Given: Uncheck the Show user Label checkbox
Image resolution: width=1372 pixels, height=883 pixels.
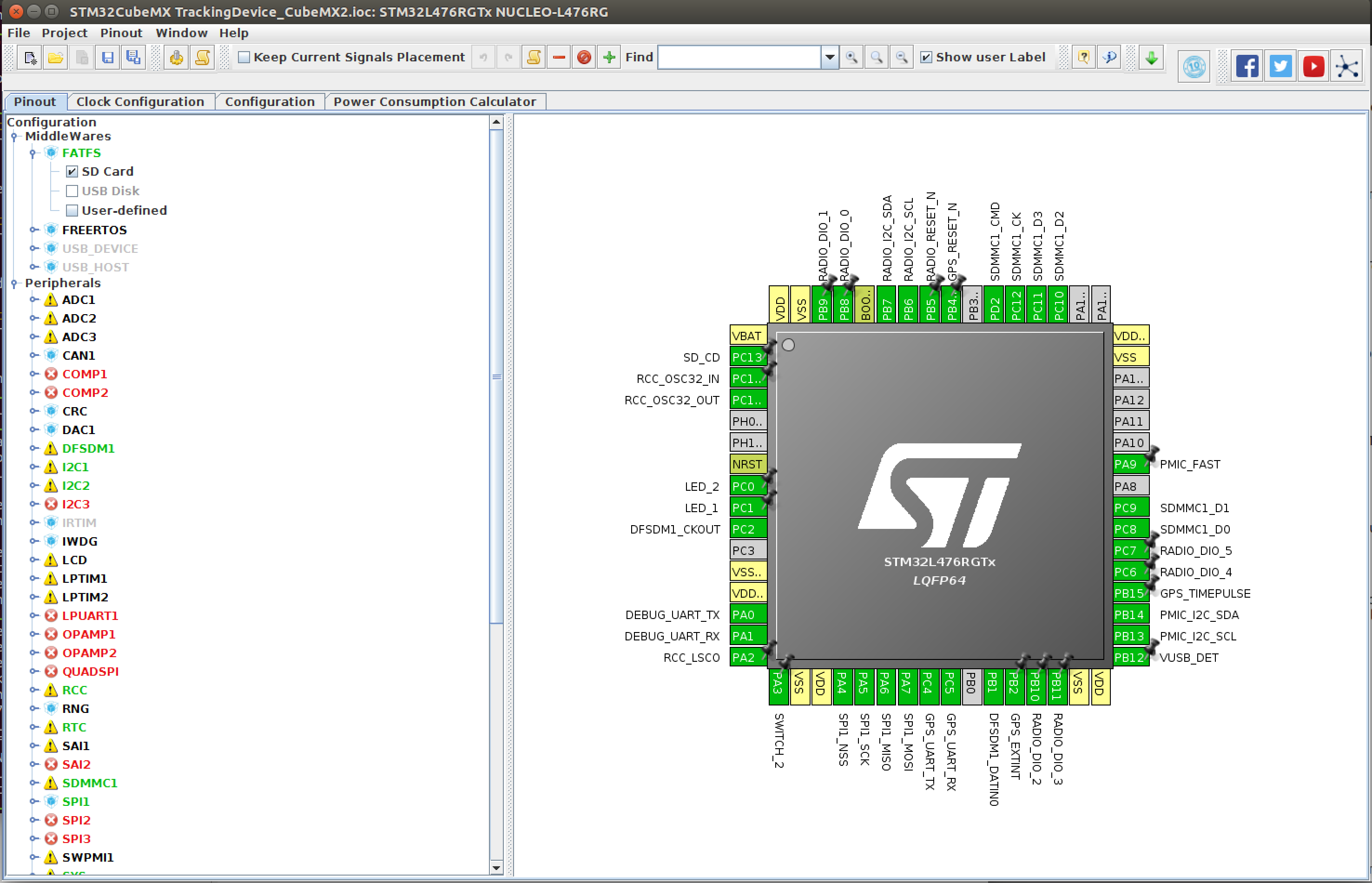Looking at the screenshot, I should pyautogui.click(x=926, y=57).
